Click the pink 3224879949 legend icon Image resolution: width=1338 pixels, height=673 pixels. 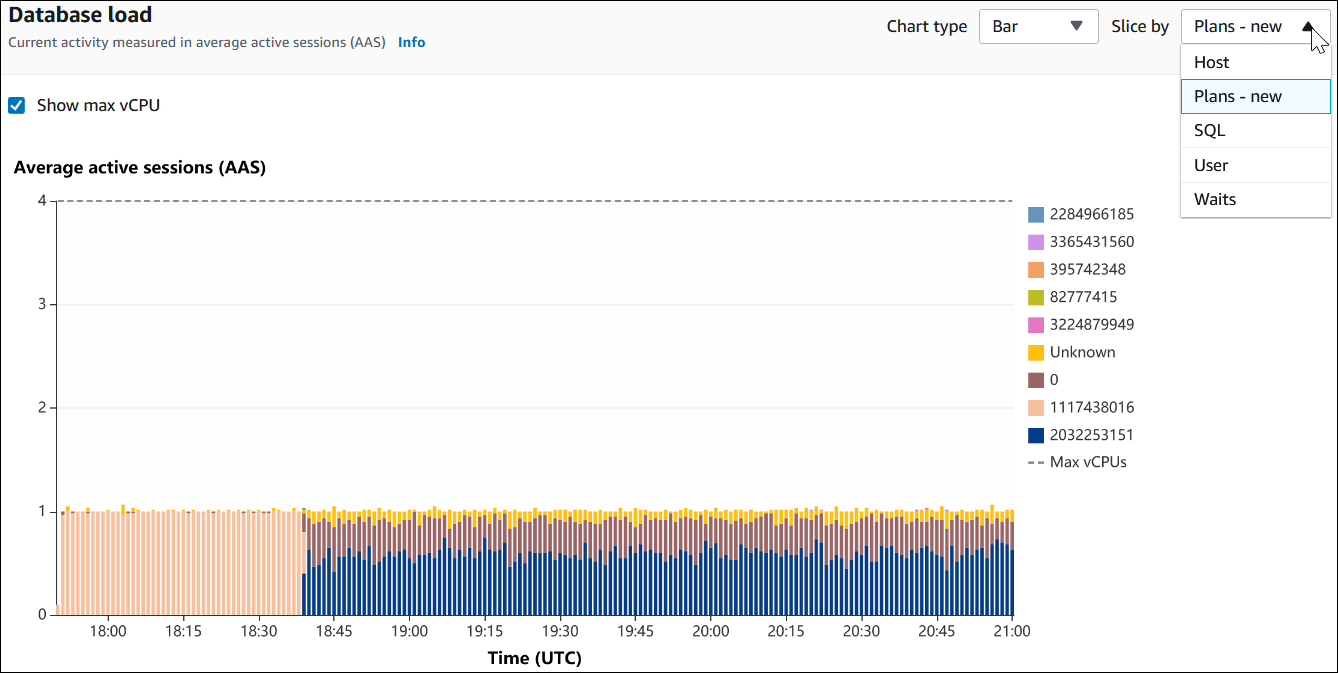[1036, 325]
